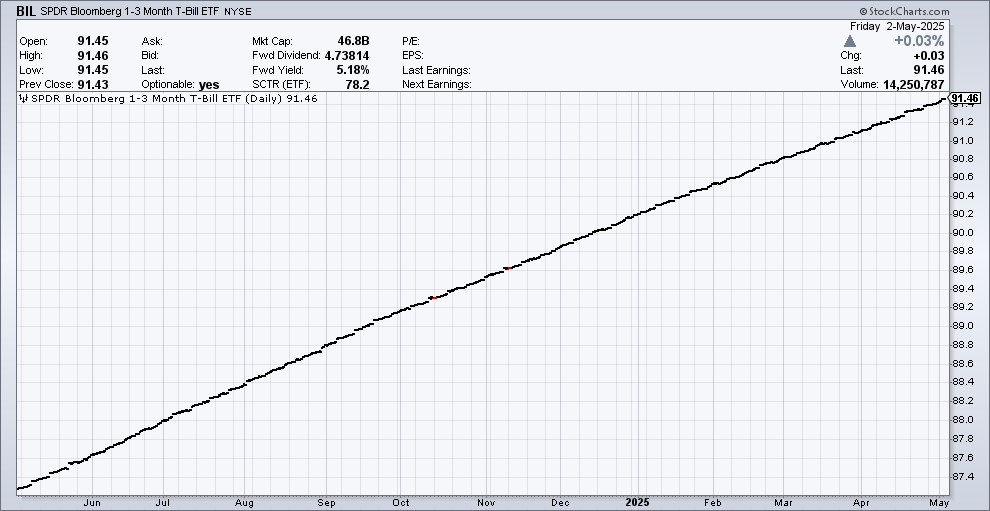Click the Oct label on the time axis

click(400, 503)
